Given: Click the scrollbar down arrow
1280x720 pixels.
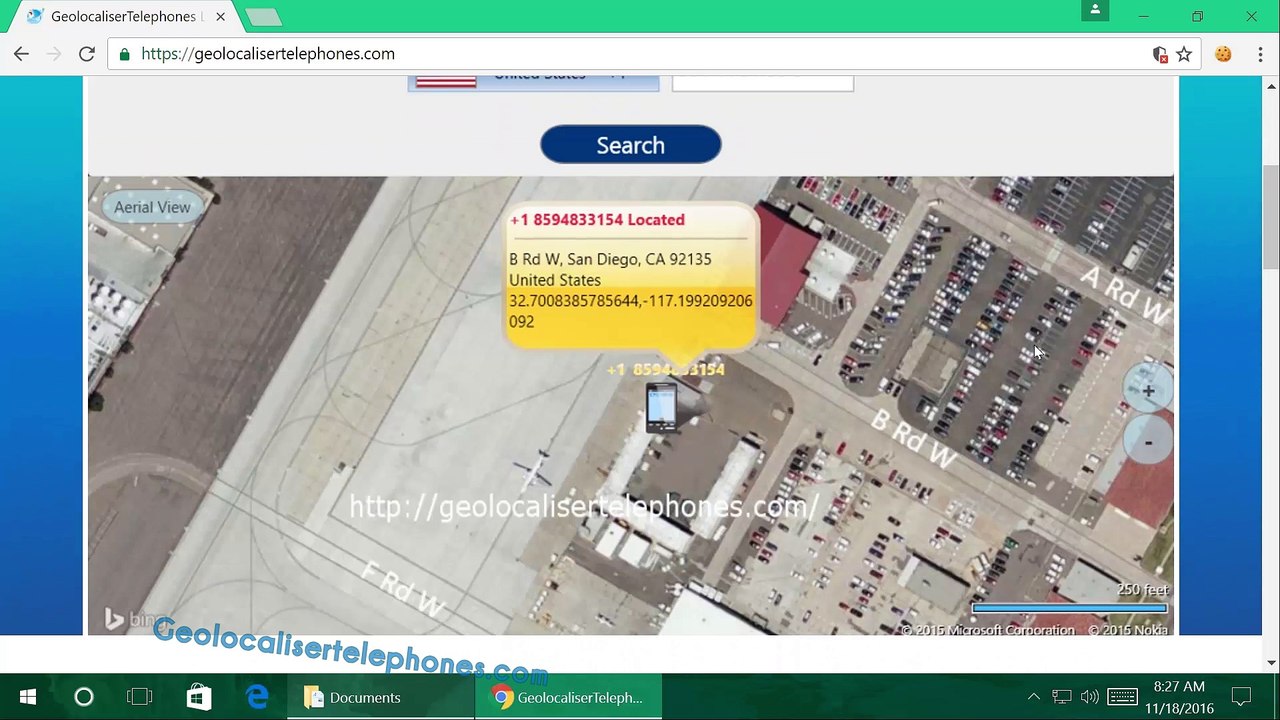Looking at the screenshot, I should pyautogui.click(x=1271, y=662).
